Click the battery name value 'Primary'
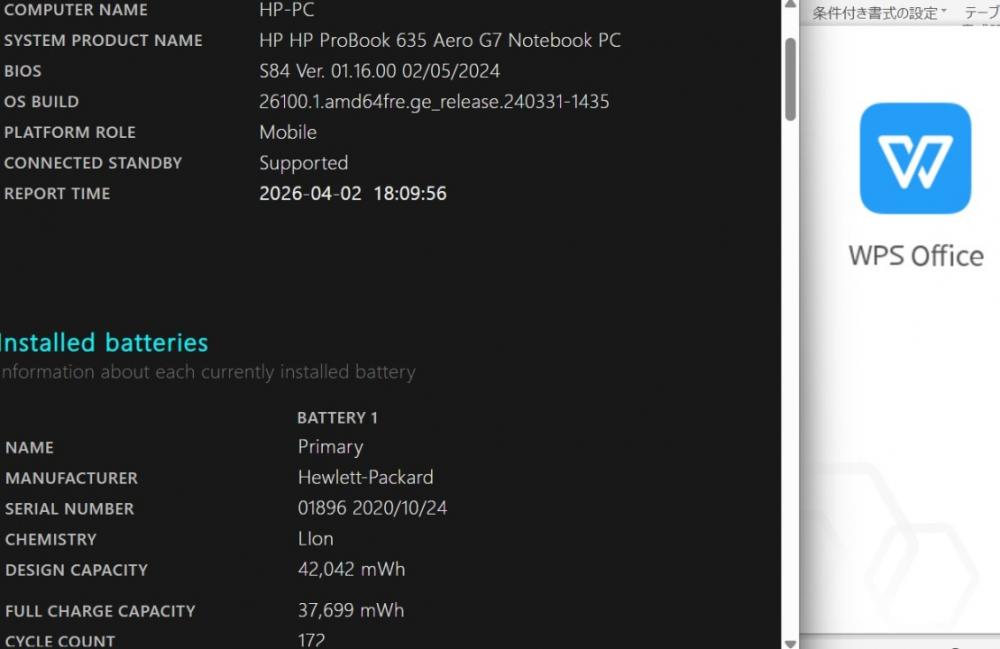Image resolution: width=1000 pixels, height=649 pixels. [x=330, y=447]
